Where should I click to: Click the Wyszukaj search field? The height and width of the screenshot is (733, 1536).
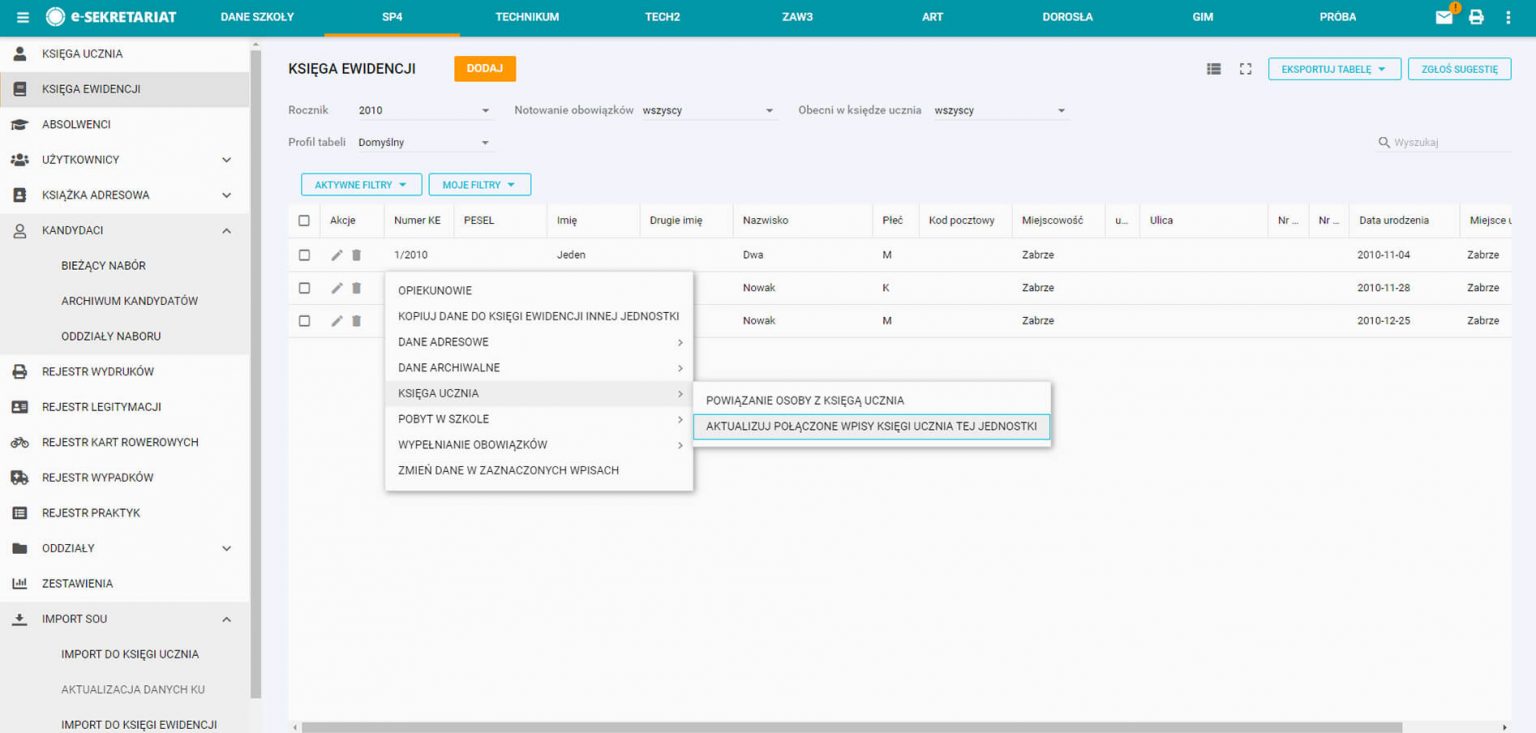click(x=1450, y=143)
